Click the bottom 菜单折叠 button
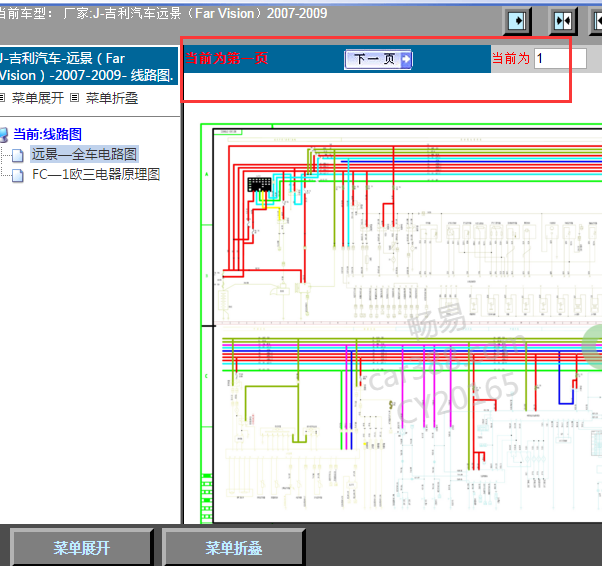 pyautogui.click(x=233, y=547)
